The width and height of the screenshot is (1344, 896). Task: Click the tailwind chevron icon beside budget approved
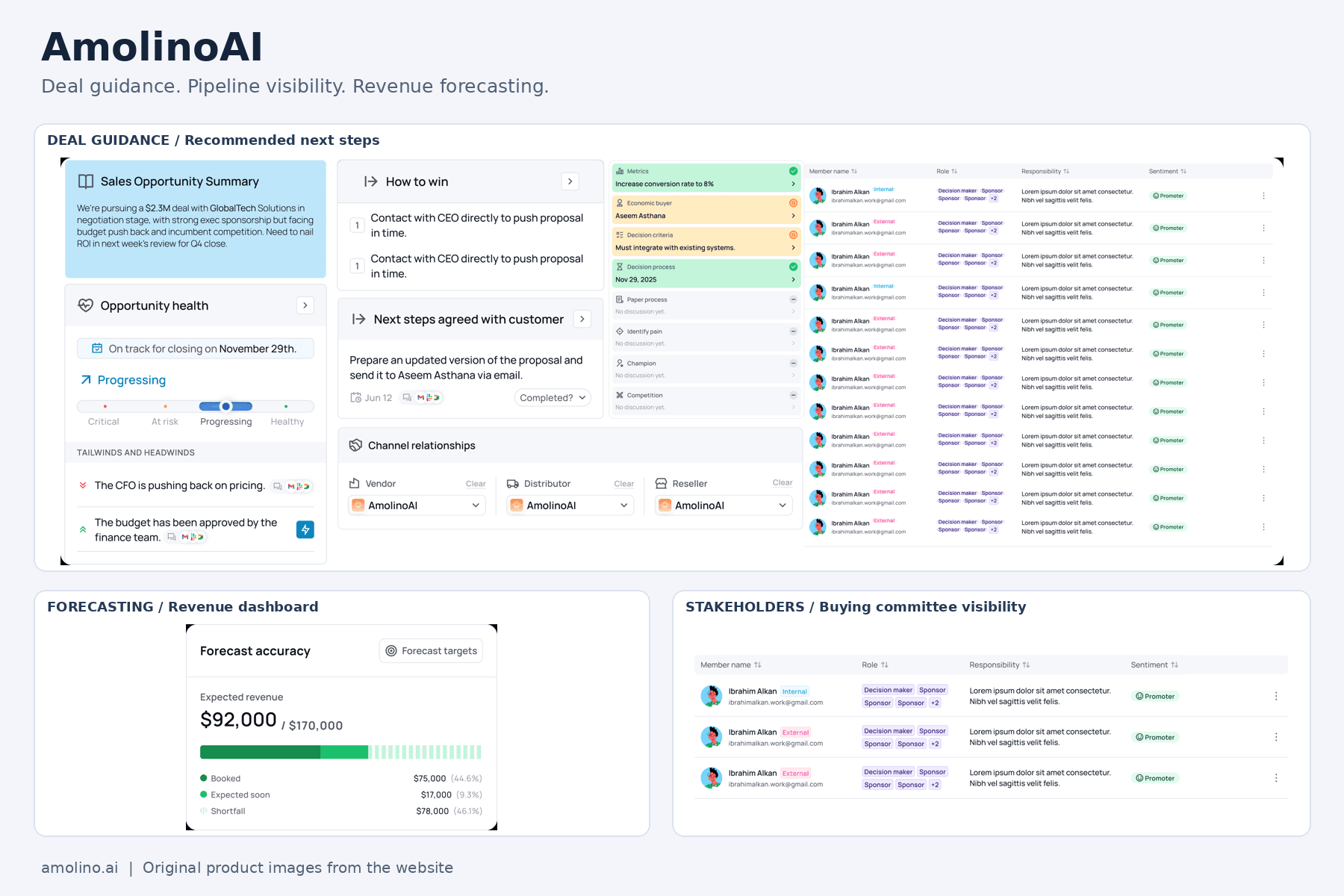pyautogui.click(x=83, y=529)
